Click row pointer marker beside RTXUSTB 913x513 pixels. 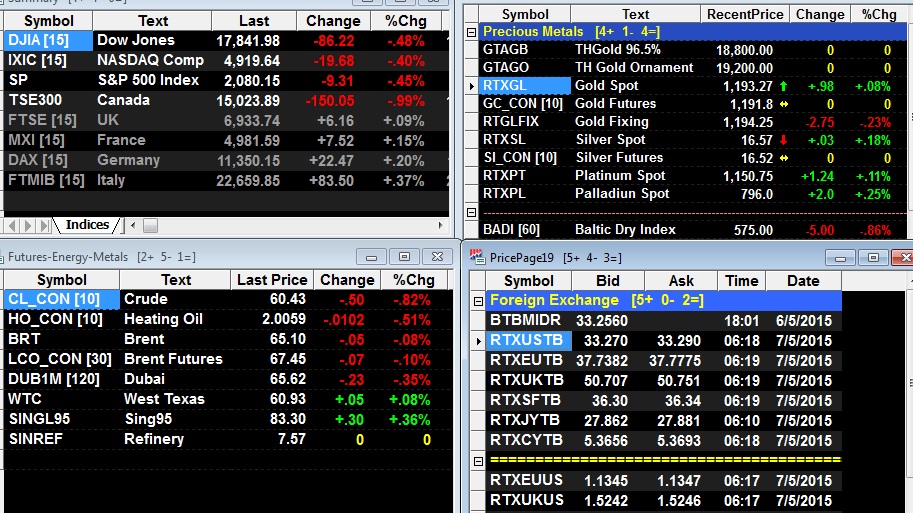point(478,341)
